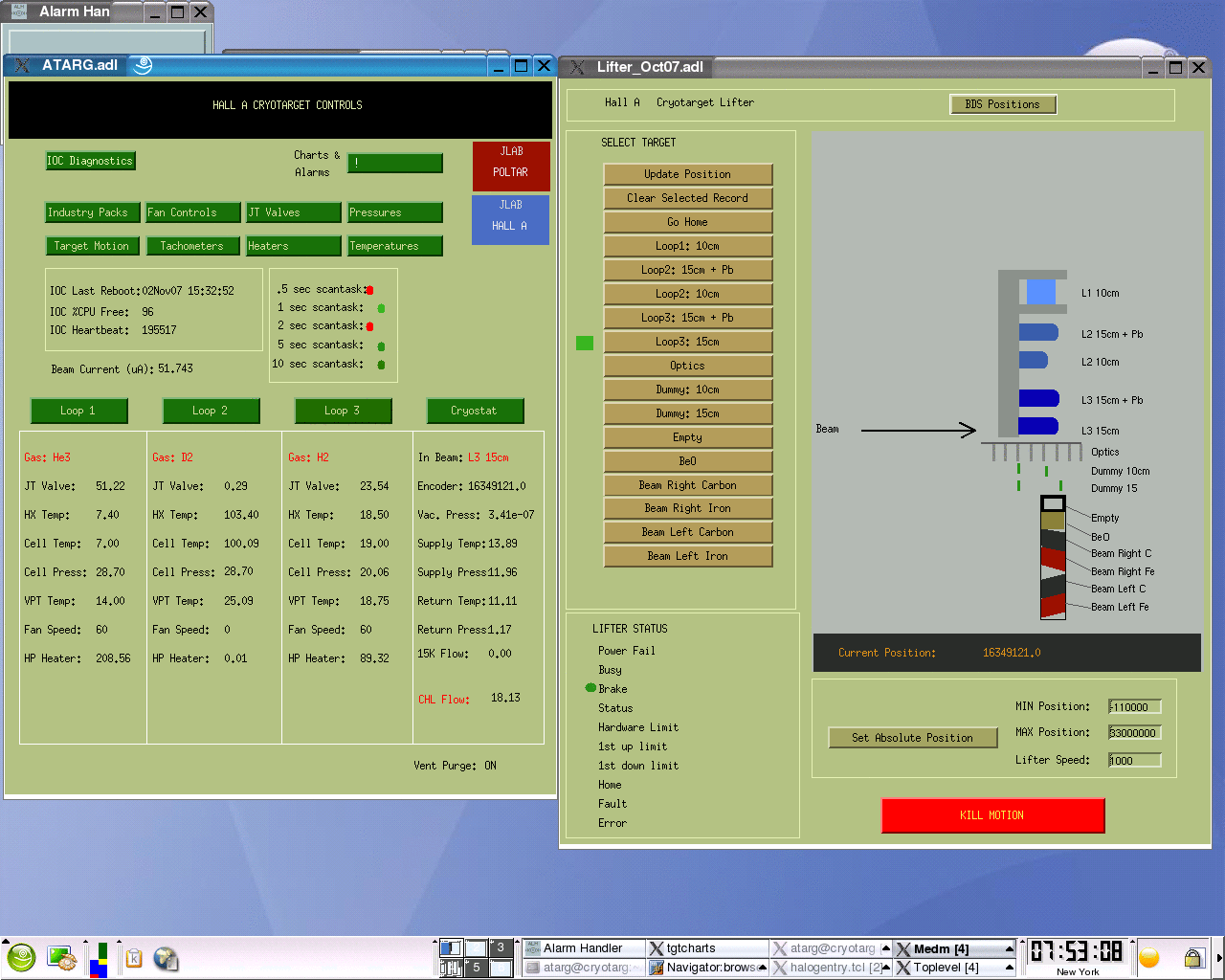Image resolution: width=1225 pixels, height=980 pixels.
Task: Select Beam Left Iron target
Action: tap(688, 556)
